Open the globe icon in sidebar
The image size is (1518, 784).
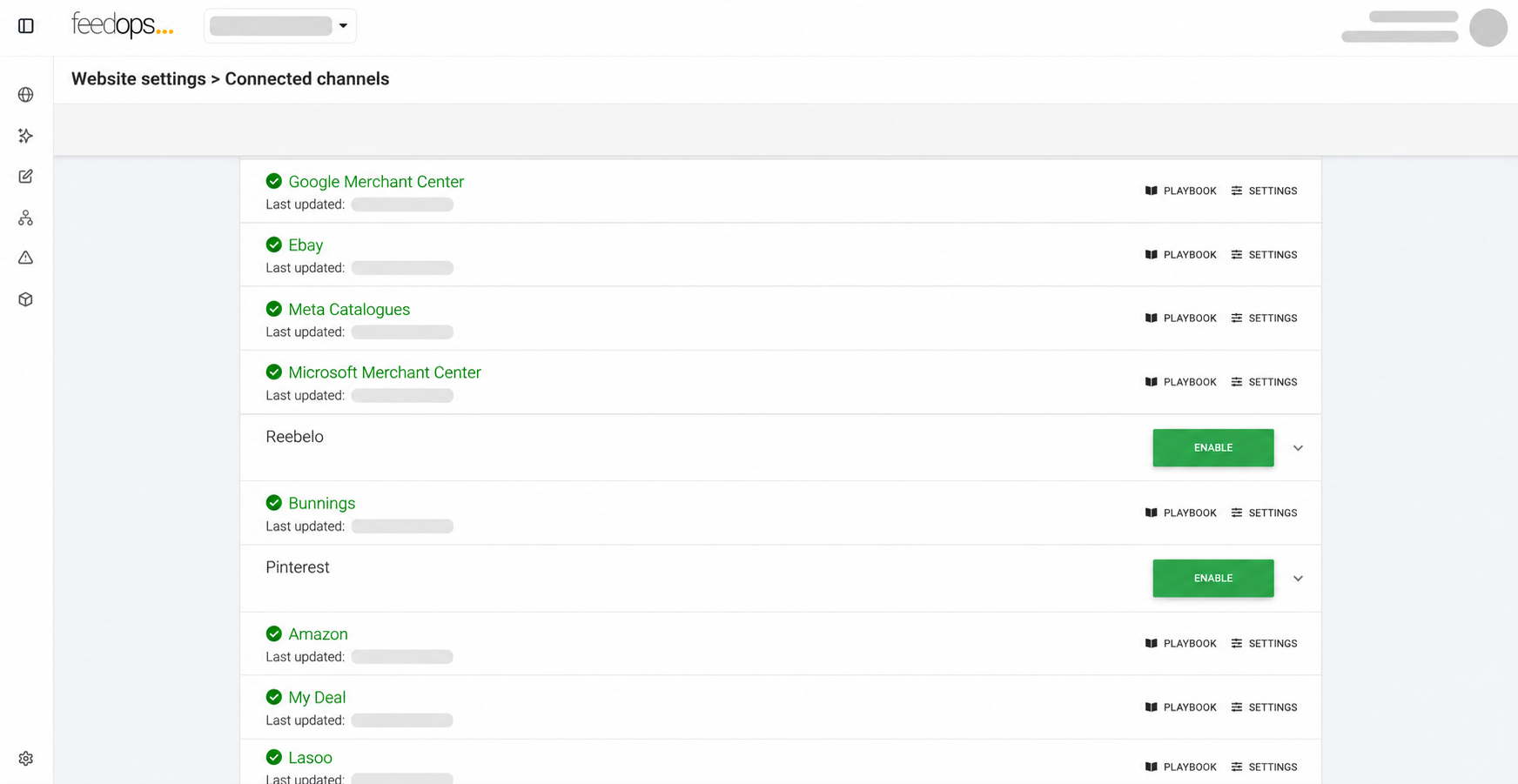coord(26,95)
